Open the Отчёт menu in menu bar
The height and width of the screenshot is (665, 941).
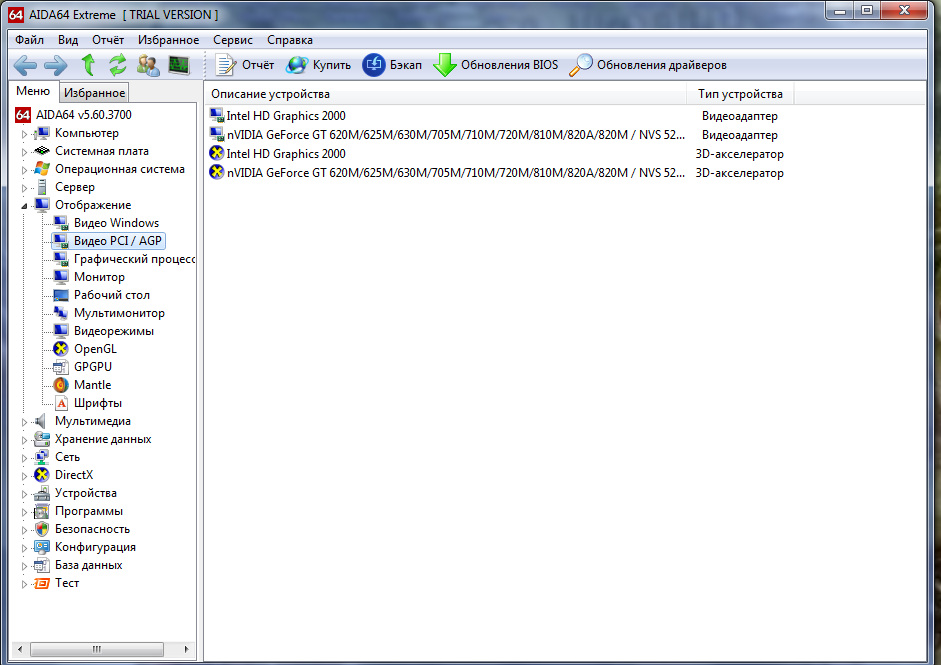point(108,40)
